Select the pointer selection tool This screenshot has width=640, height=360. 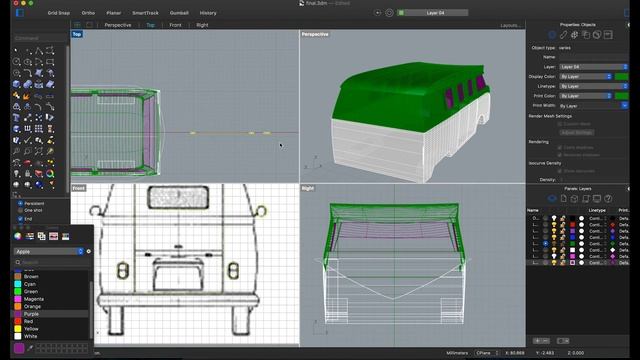[16, 51]
